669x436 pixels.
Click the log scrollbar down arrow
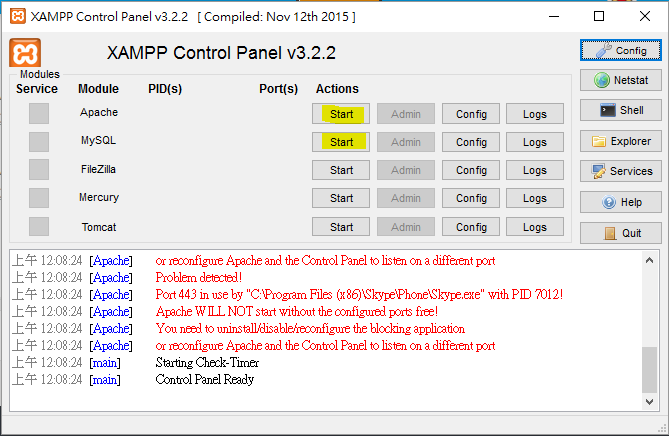(649, 401)
